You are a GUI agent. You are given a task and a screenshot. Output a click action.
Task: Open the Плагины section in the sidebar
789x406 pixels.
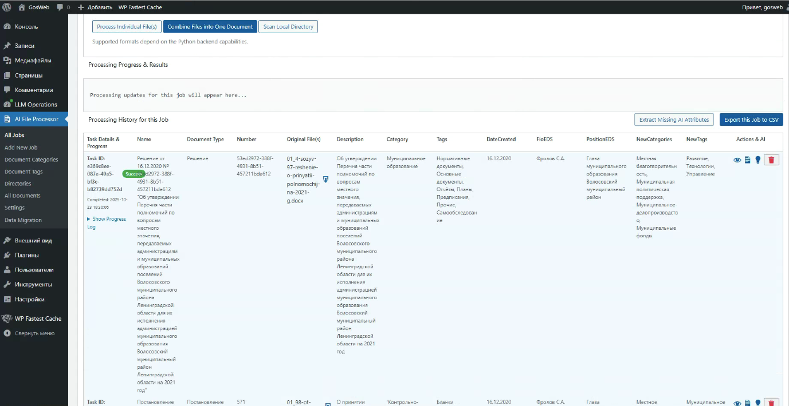tap(28, 256)
